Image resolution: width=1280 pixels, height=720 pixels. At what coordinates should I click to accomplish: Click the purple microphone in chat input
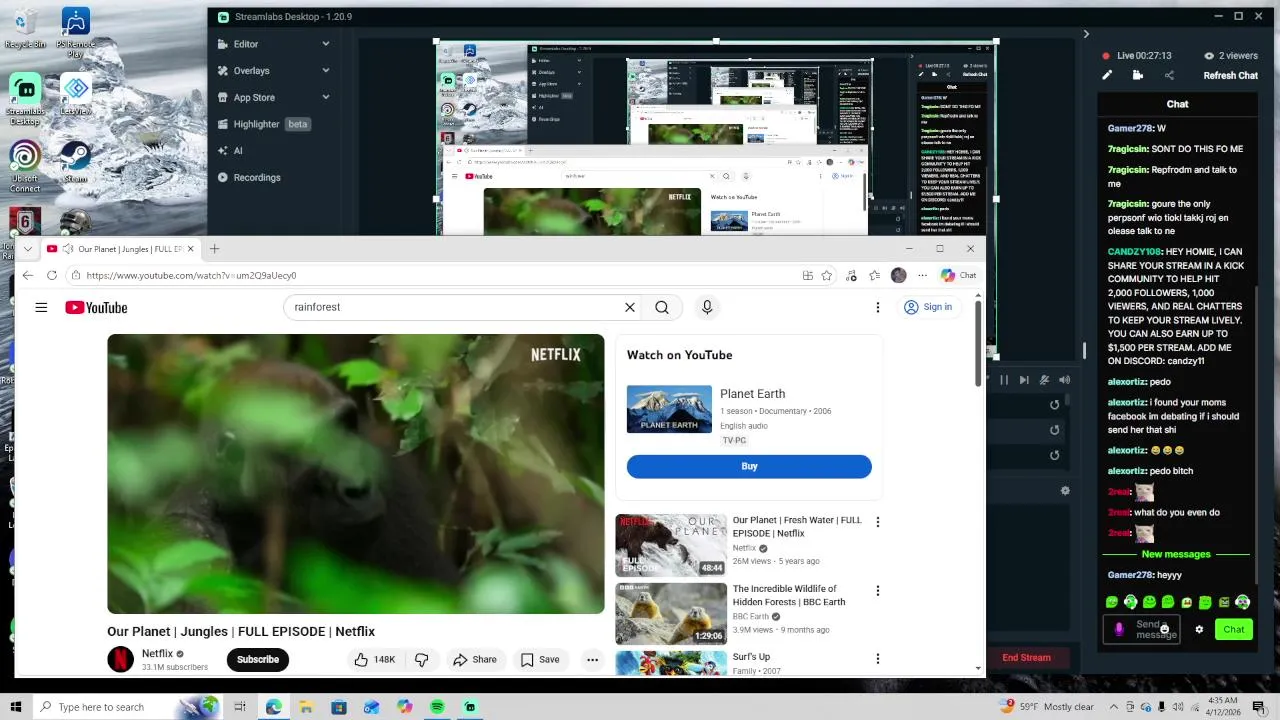(x=1119, y=629)
